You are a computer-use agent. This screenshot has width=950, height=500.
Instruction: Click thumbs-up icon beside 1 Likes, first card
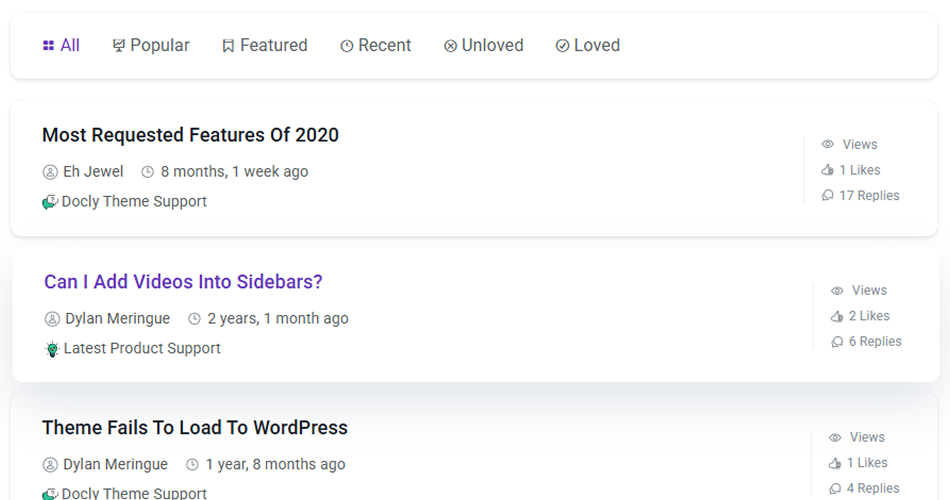828,170
